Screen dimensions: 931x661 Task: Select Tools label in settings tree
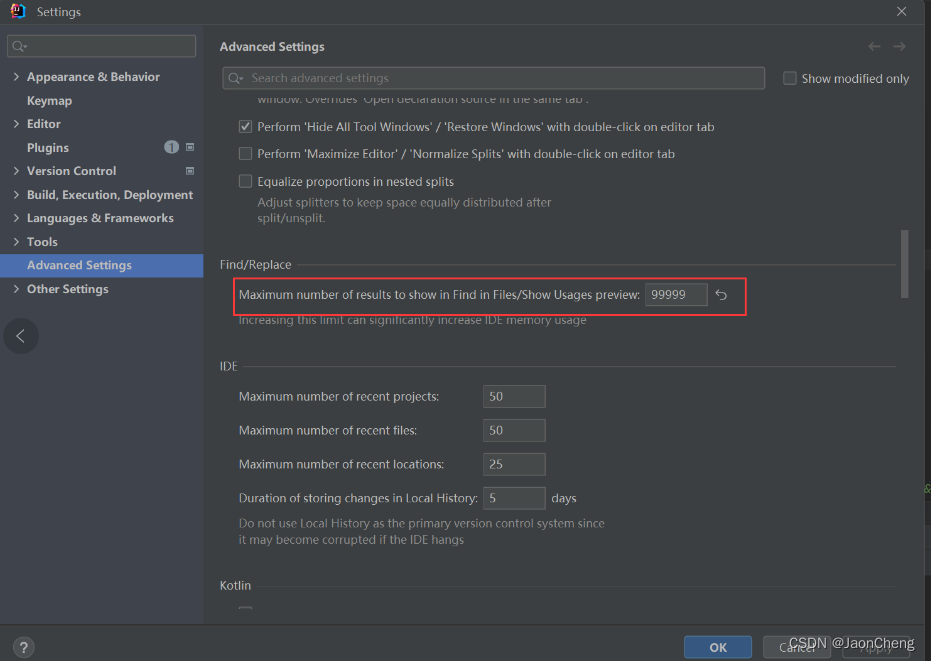coord(42,242)
